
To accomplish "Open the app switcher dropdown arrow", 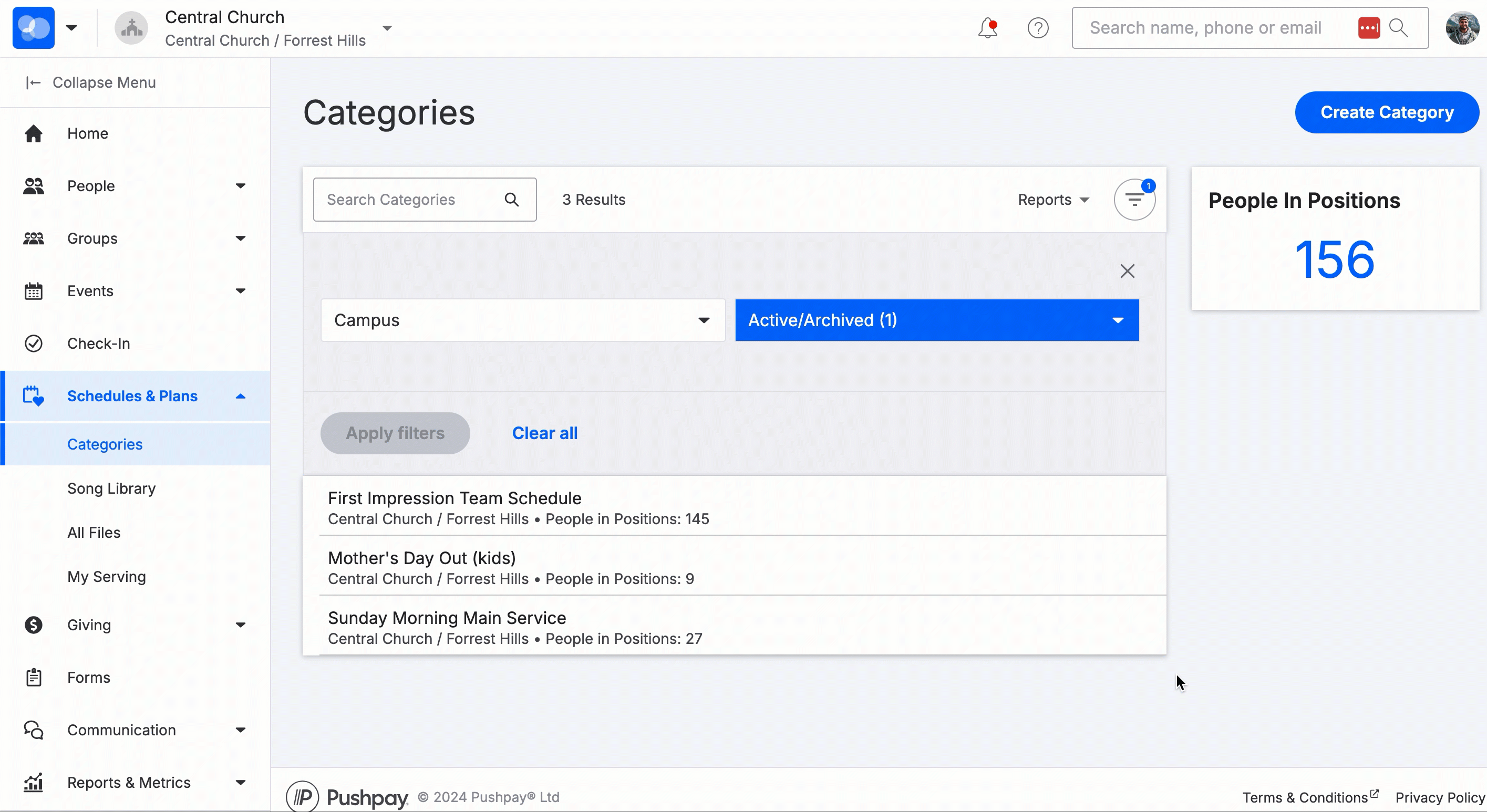I will coord(71,28).
